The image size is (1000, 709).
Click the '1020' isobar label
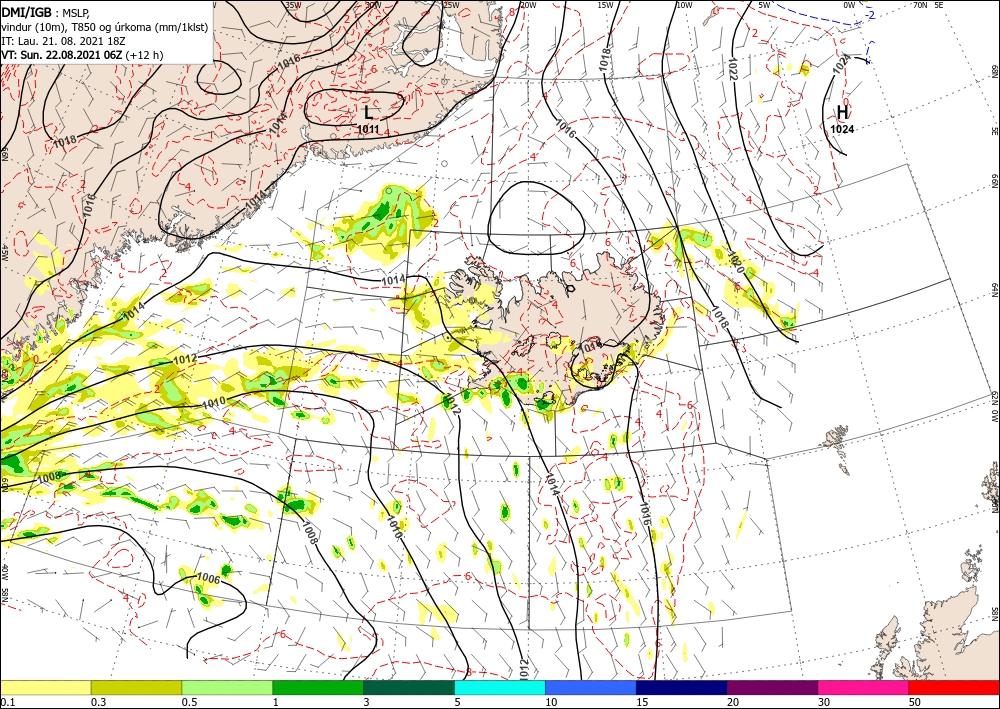coord(735,261)
